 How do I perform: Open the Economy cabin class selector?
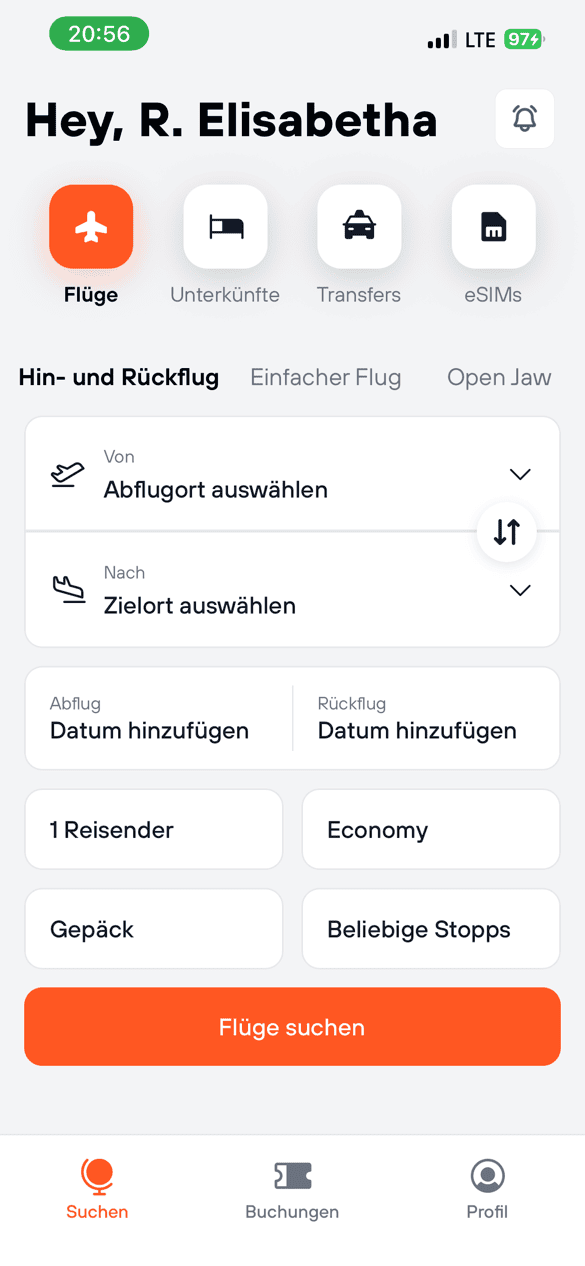[430, 829]
